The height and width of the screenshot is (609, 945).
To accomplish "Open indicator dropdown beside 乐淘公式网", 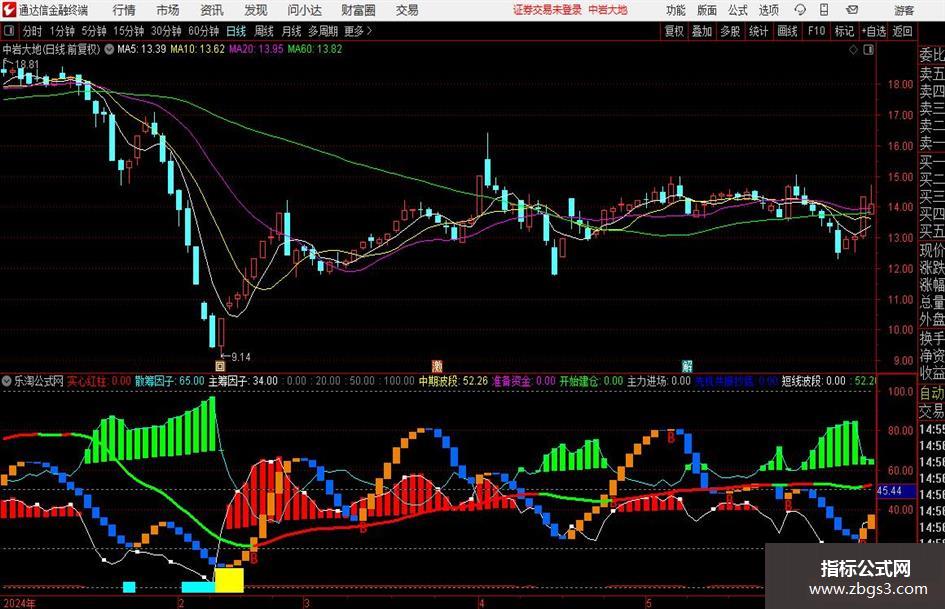I will tap(7, 381).
